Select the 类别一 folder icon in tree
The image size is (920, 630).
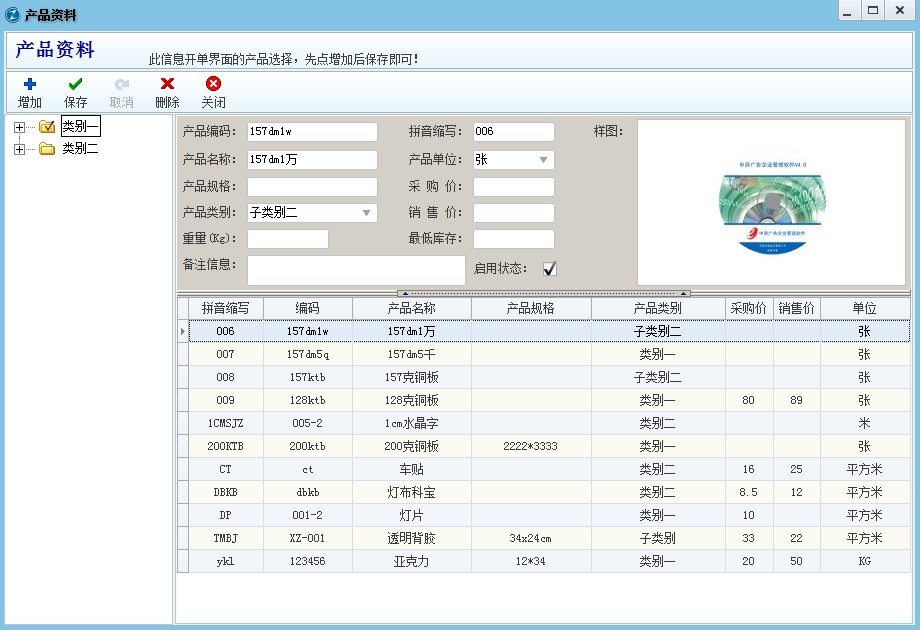[46, 126]
